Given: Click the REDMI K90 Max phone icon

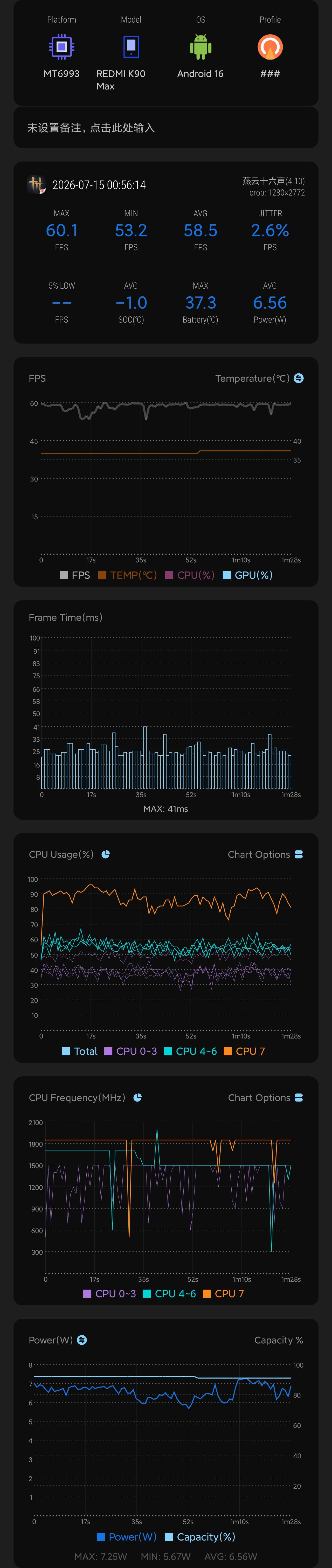Looking at the screenshot, I should [x=131, y=47].
